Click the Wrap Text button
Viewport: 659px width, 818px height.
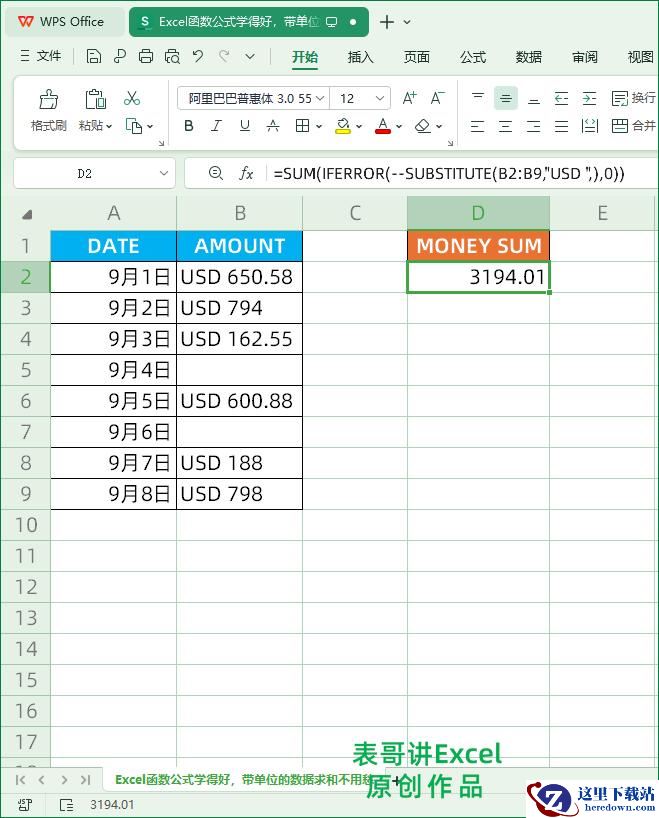633,98
